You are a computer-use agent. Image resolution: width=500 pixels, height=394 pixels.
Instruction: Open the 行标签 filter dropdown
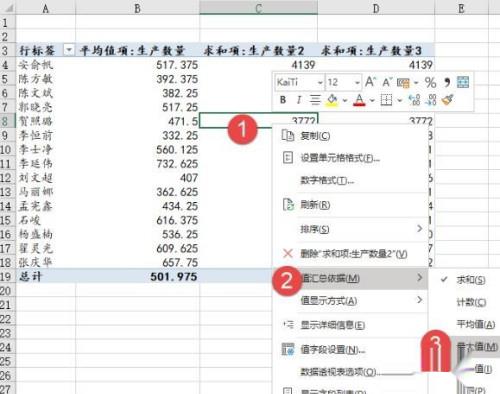69,50
